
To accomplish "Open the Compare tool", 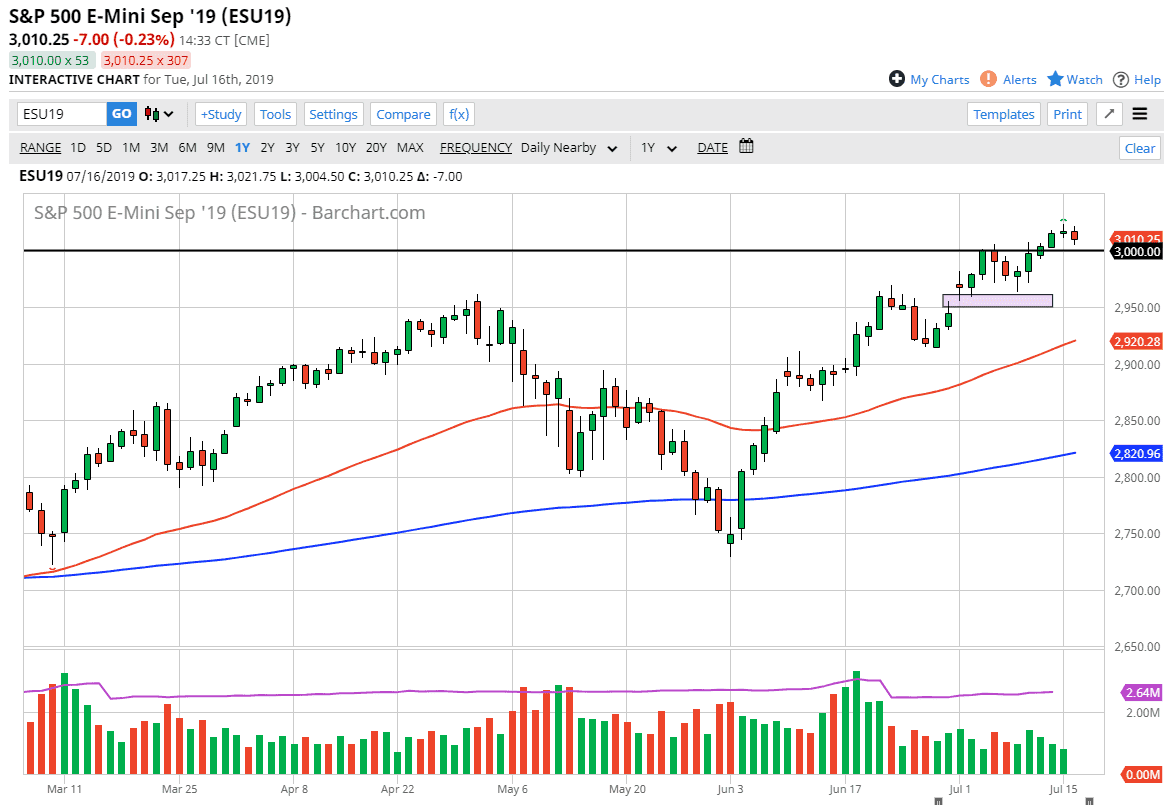I will point(403,114).
